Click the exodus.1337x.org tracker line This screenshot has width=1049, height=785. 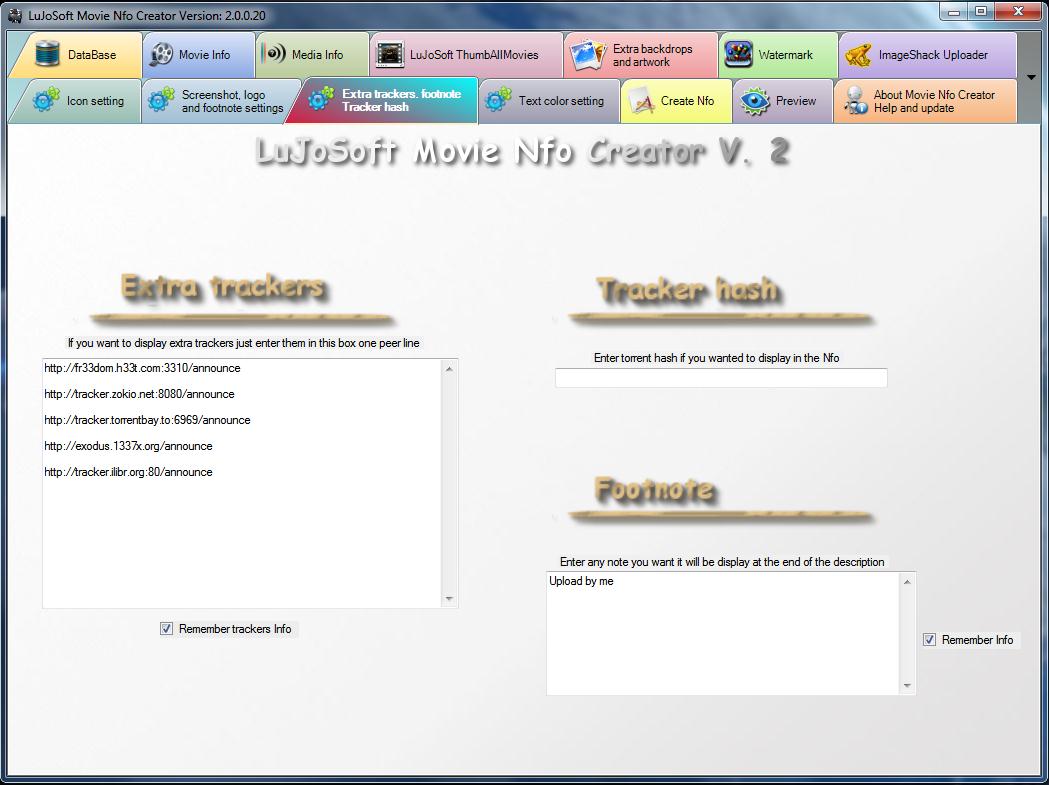coord(128,446)
